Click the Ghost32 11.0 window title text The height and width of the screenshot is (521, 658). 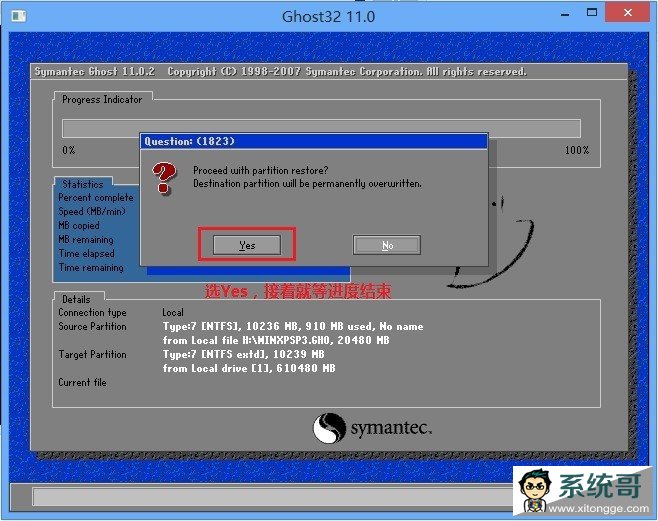(329, 17)
